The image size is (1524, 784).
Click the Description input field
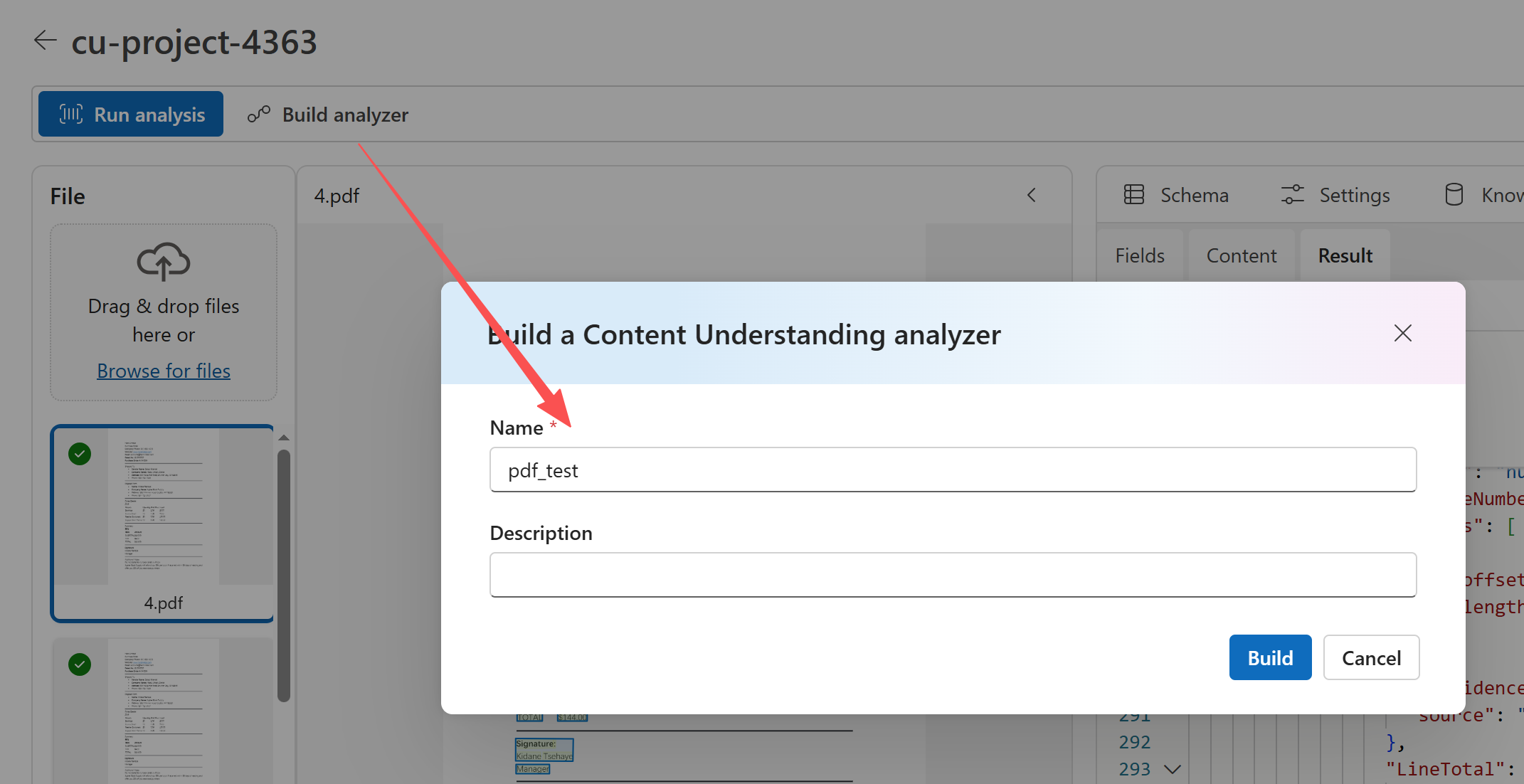pyautogui.click(x=953, y=574)
